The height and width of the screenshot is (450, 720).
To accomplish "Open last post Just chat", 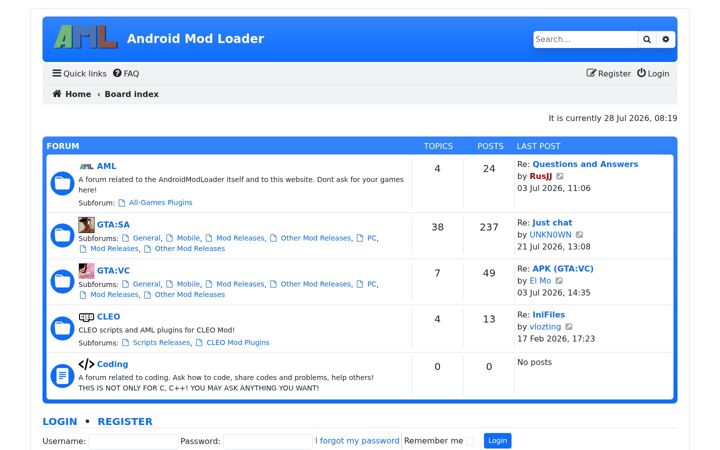I will coord(552,223).
